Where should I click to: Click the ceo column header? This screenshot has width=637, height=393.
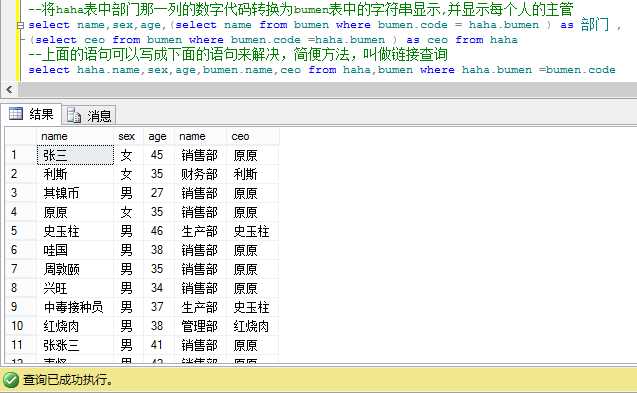pos(252,137)
